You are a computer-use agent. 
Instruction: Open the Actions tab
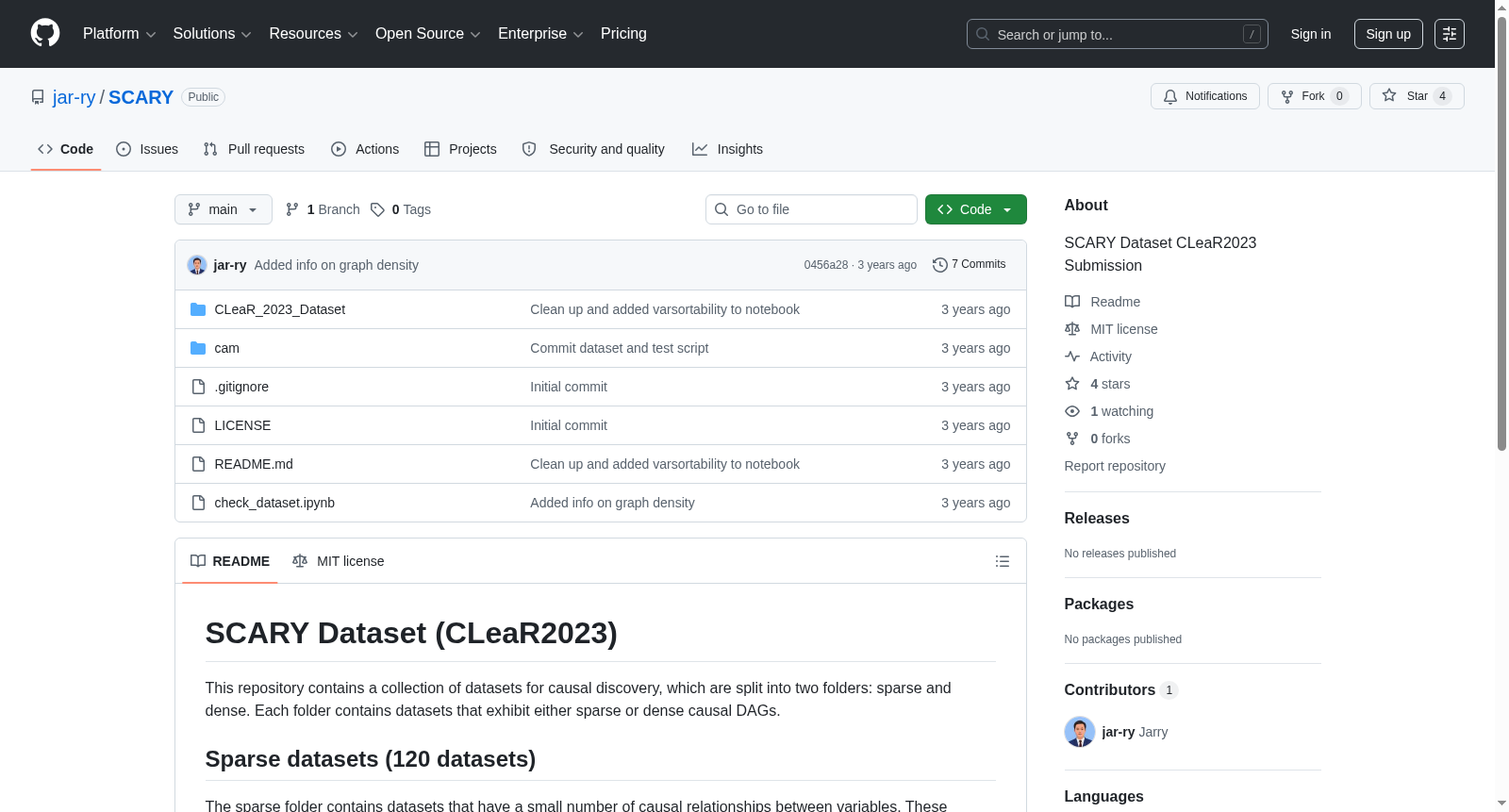(365, 149)
